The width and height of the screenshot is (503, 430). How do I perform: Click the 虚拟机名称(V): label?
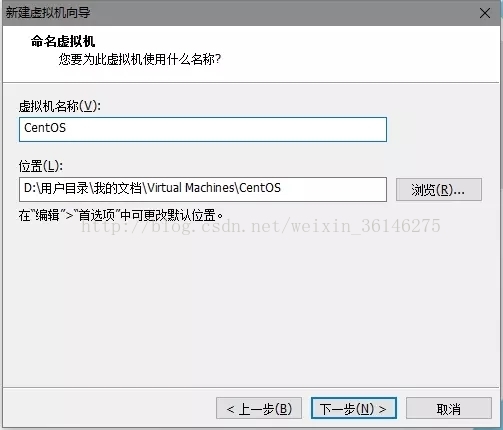[x=60, y=106]
